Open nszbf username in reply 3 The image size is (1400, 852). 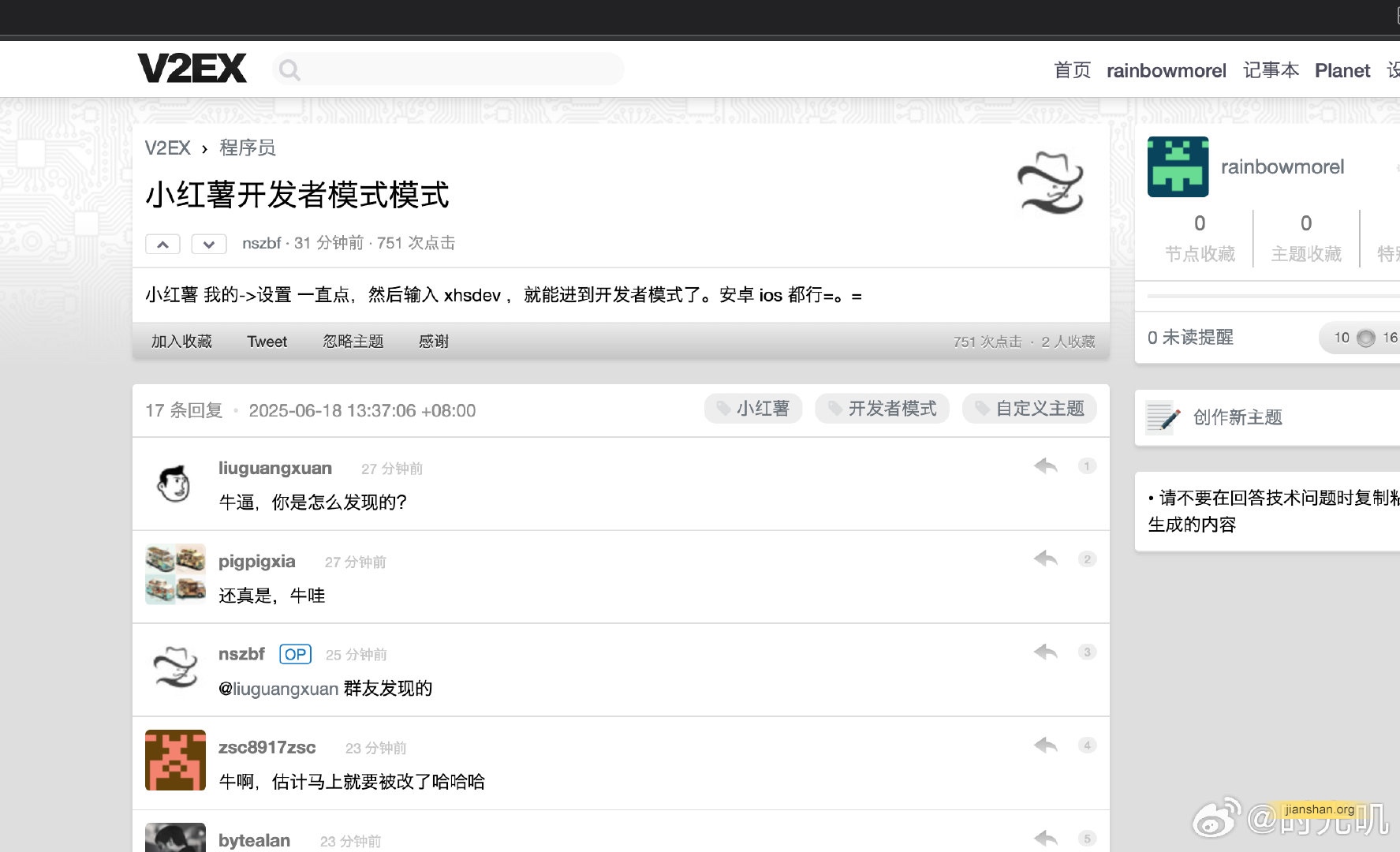tap(241, 654)
